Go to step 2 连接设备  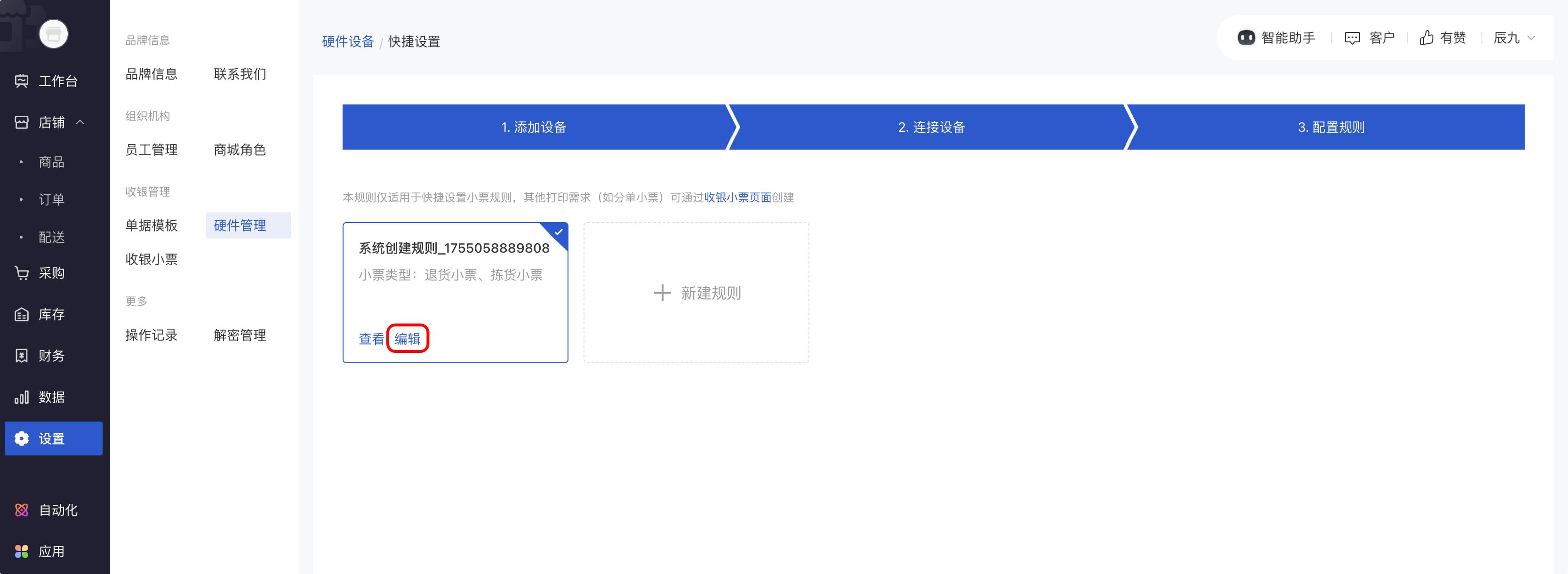click(x=931, y=127)
